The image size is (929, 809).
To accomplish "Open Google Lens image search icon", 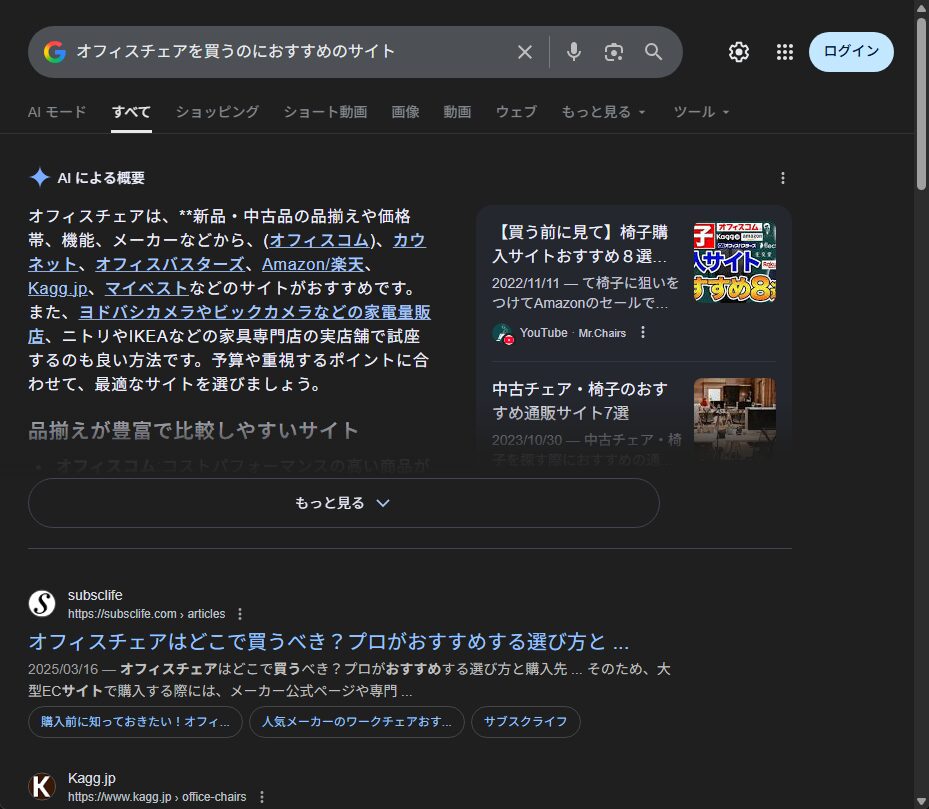I will click(614, 52).
